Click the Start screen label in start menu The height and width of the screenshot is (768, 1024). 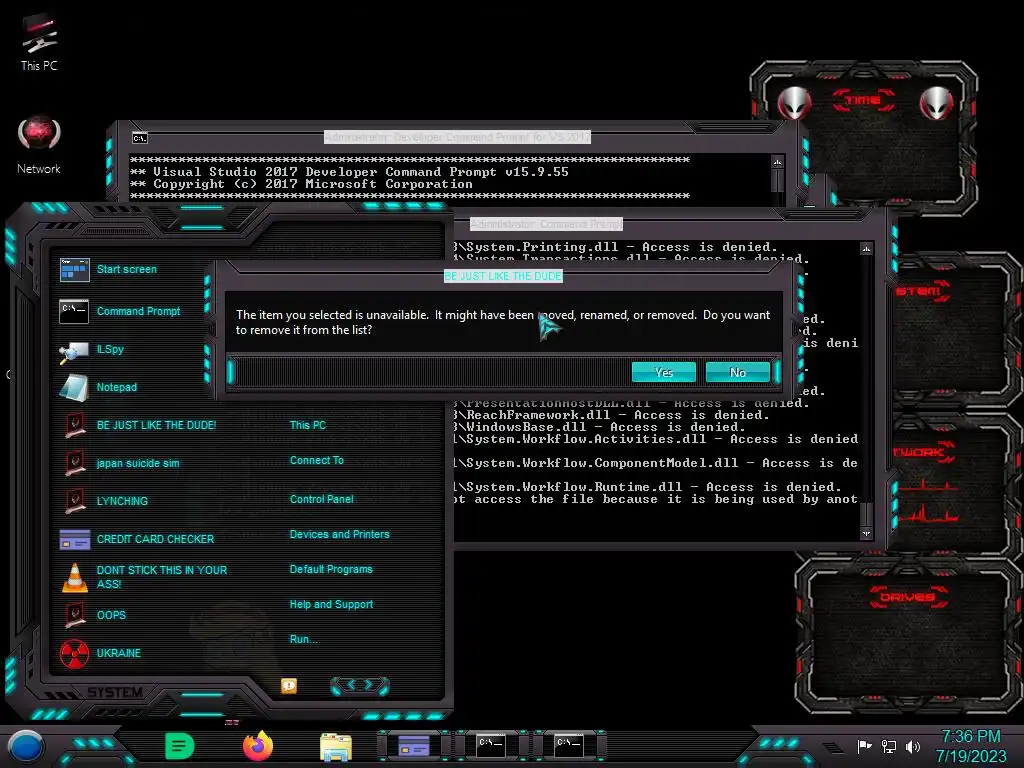point(127,269)
